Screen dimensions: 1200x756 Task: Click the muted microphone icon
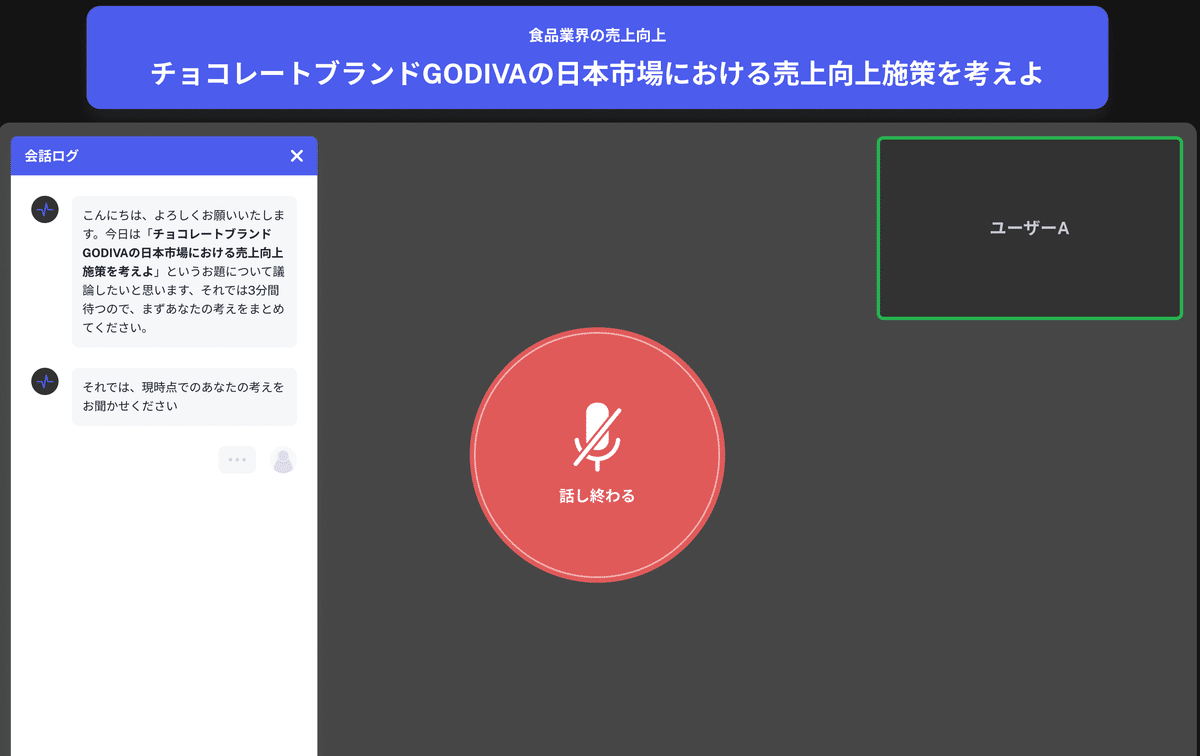point(597,436)
